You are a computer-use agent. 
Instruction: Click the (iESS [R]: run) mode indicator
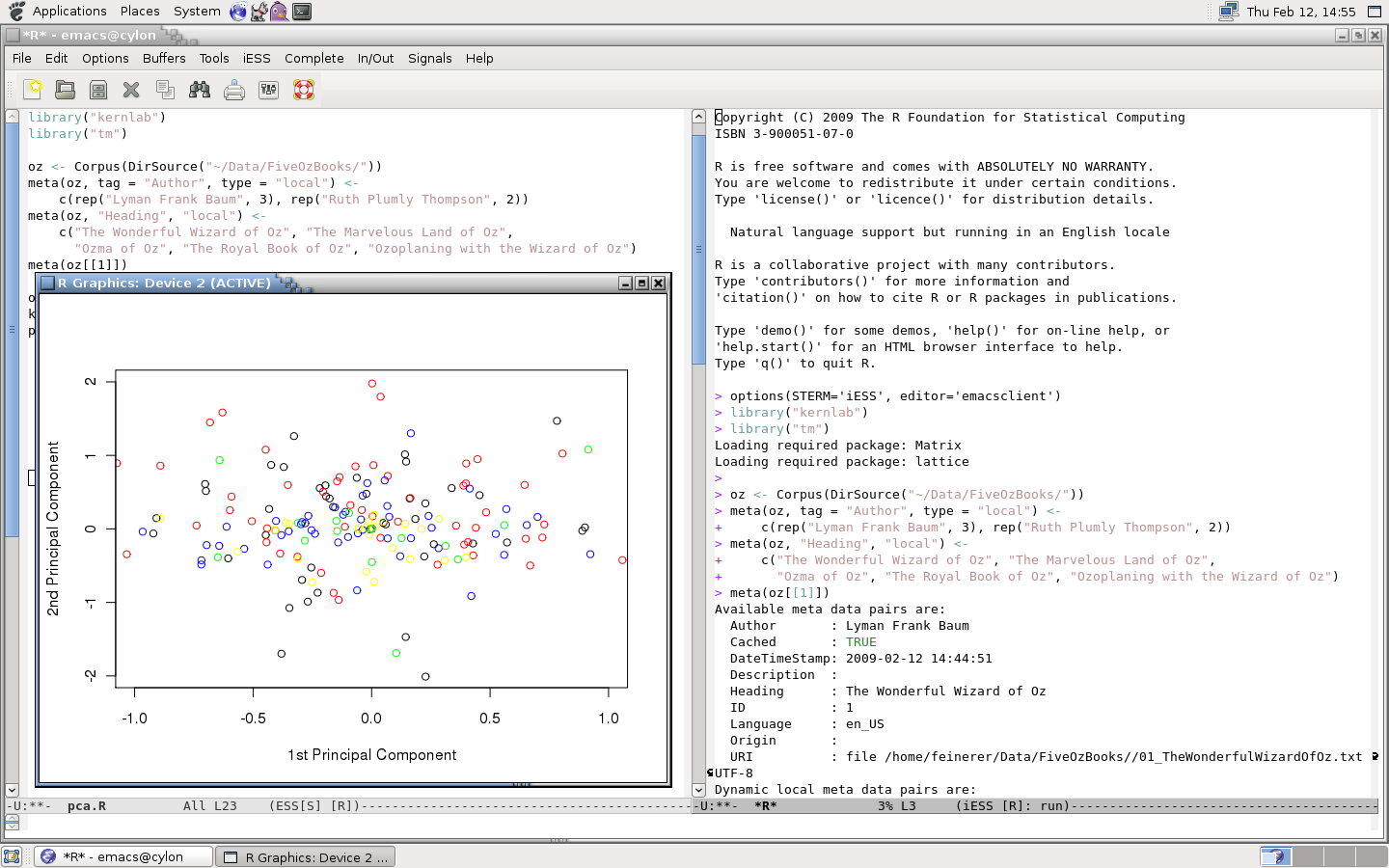(x=1013, y=806)
